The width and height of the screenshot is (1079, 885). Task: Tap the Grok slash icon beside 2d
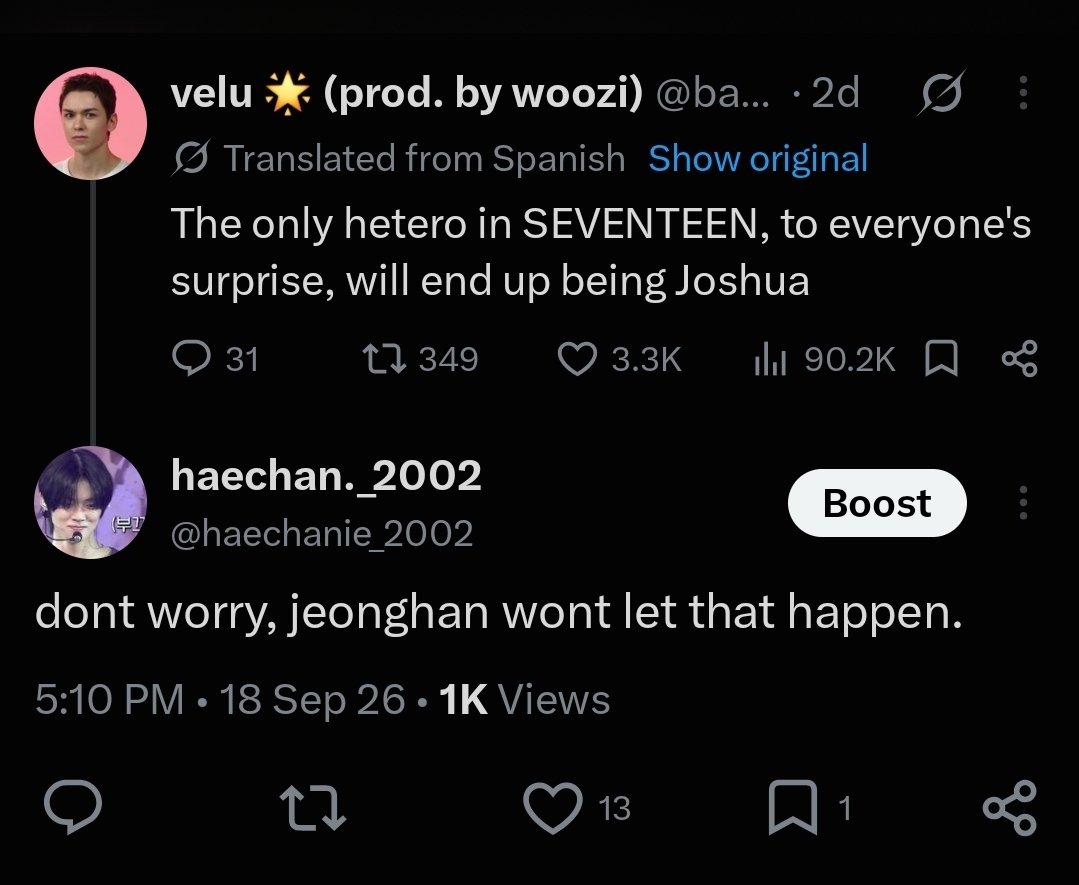point(941,93)
